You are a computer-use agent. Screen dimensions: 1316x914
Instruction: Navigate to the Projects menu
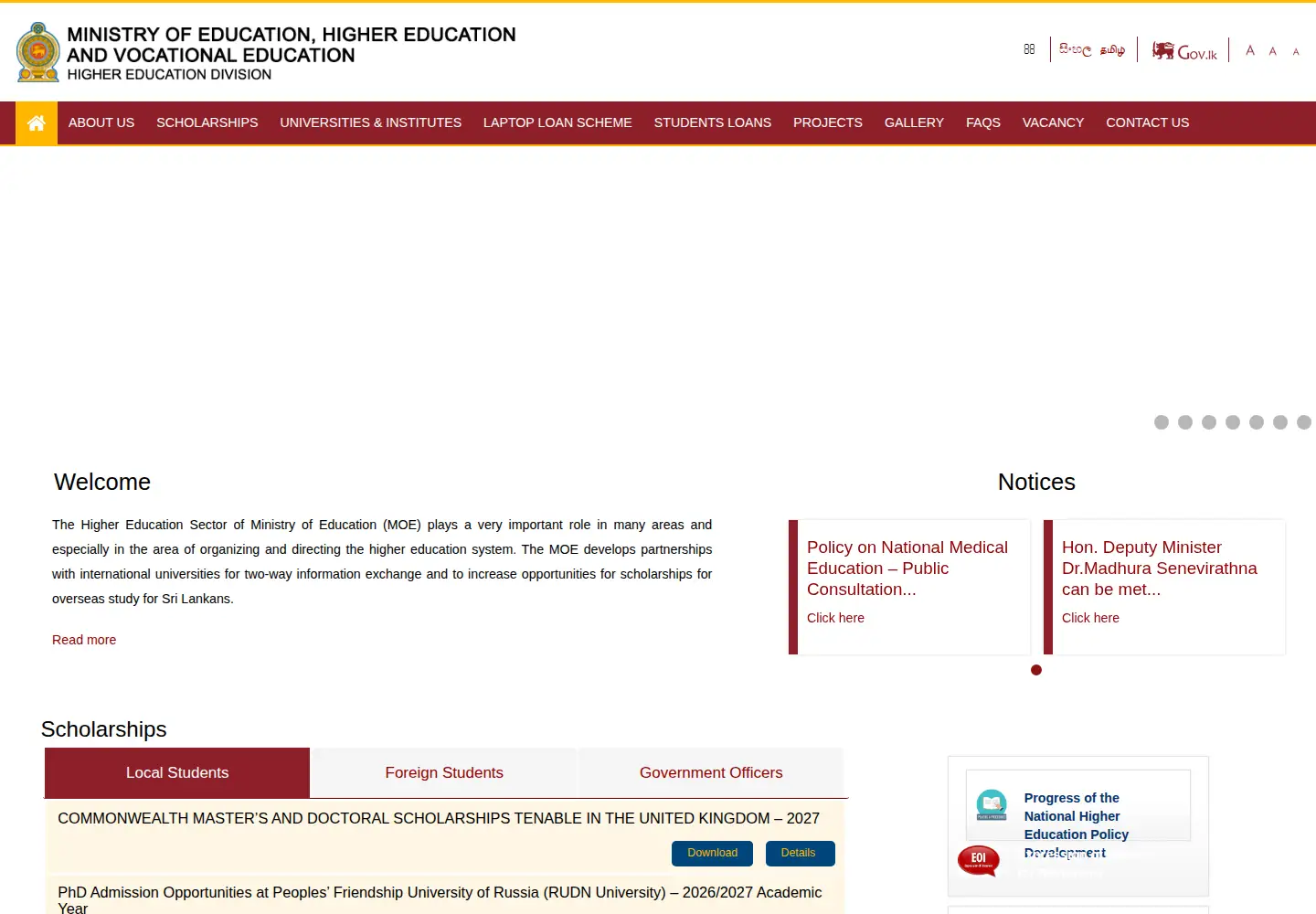(x=828, y=122)
